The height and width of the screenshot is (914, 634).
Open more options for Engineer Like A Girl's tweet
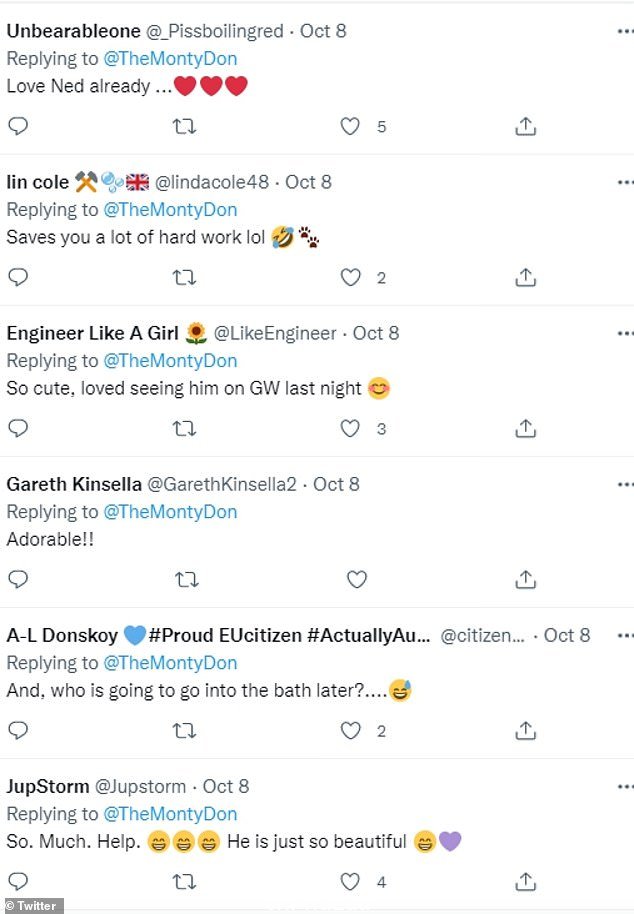coord(625,333)
